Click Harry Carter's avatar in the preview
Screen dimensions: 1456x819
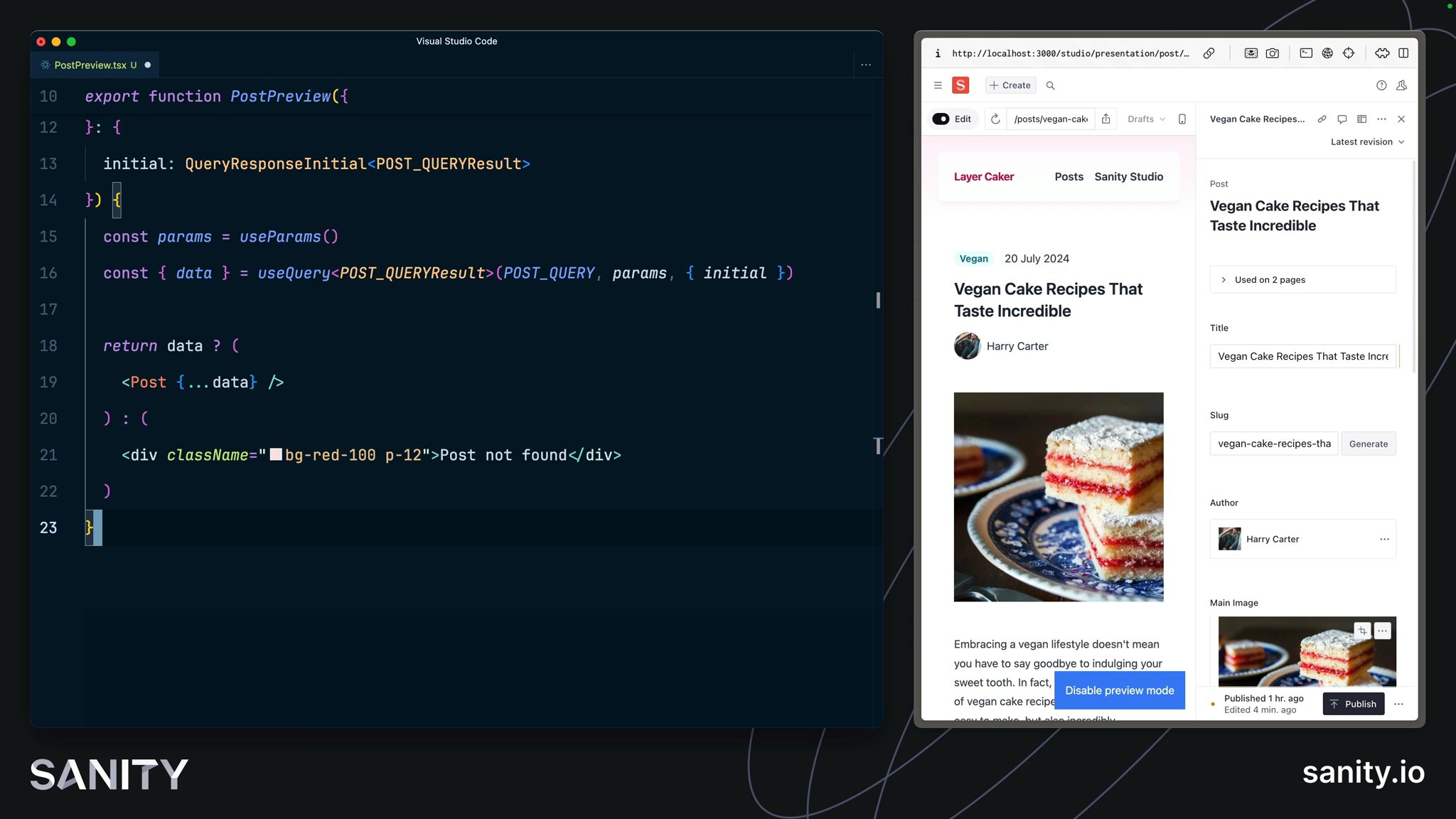967,346
